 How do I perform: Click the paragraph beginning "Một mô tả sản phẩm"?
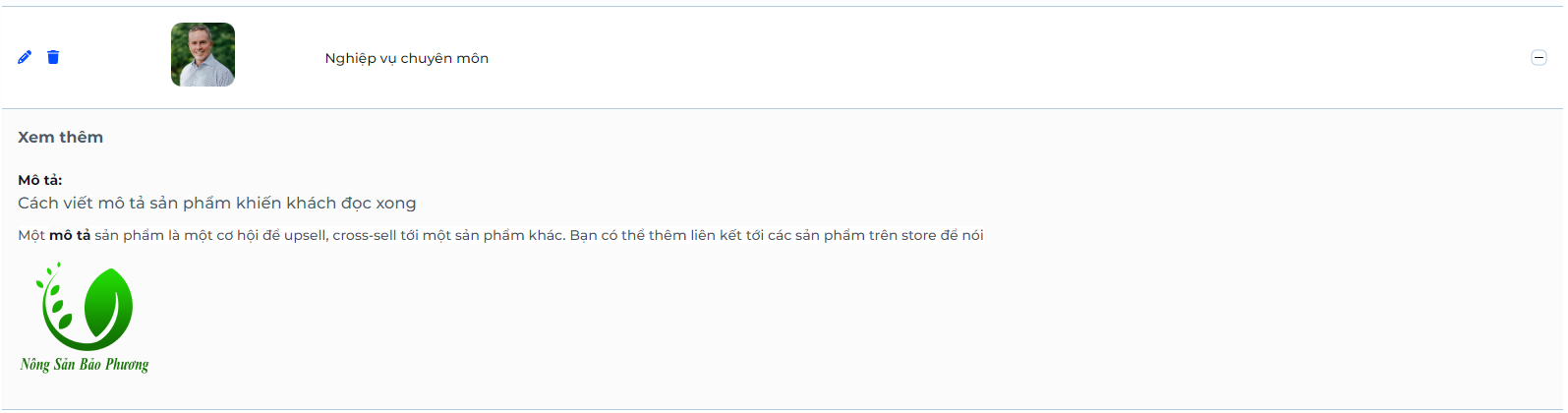(x=500, y=235)
